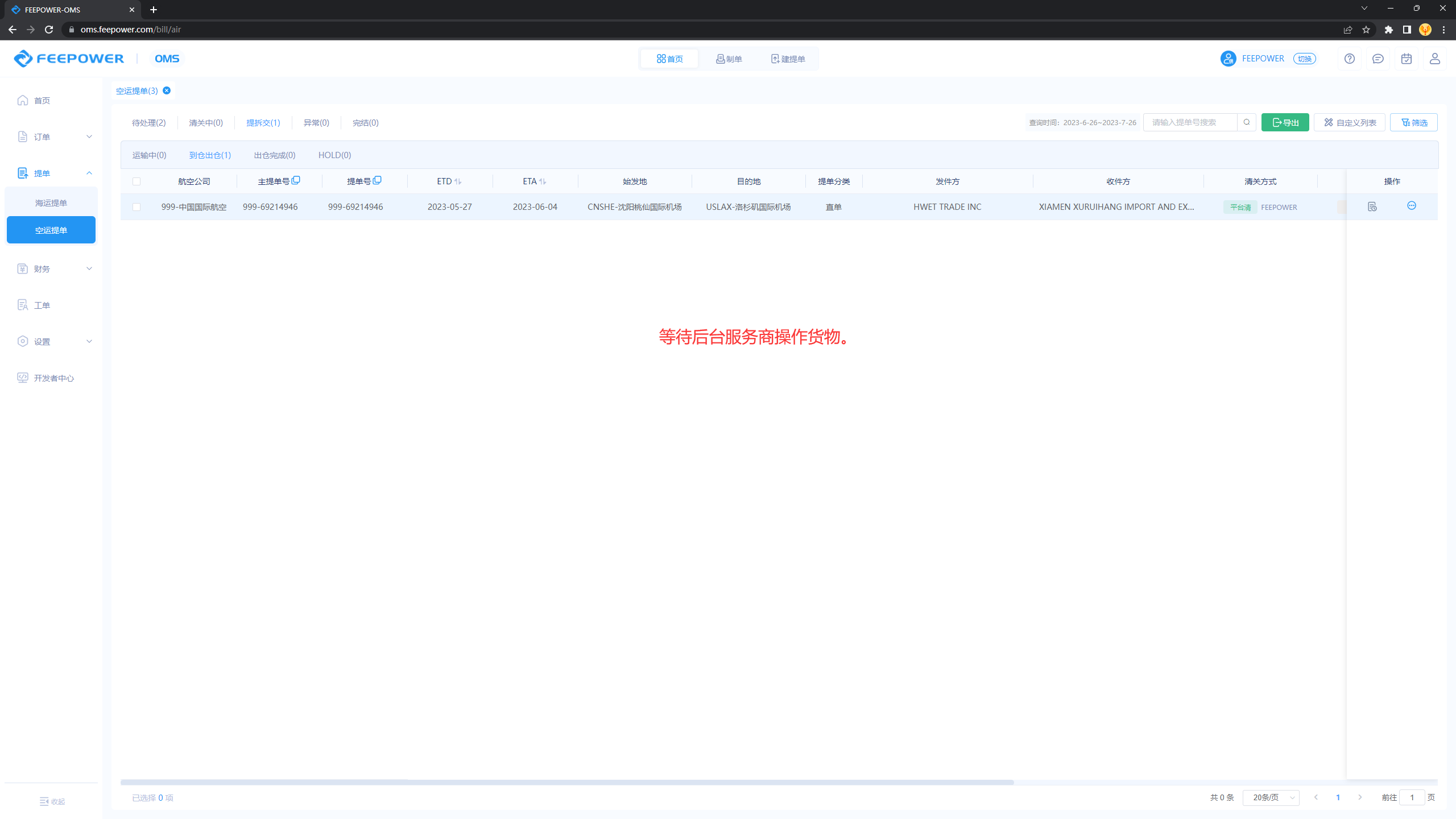
Task: Open the browser three-dot menu
Action: pyautogui.click(x=1443, y=30)
